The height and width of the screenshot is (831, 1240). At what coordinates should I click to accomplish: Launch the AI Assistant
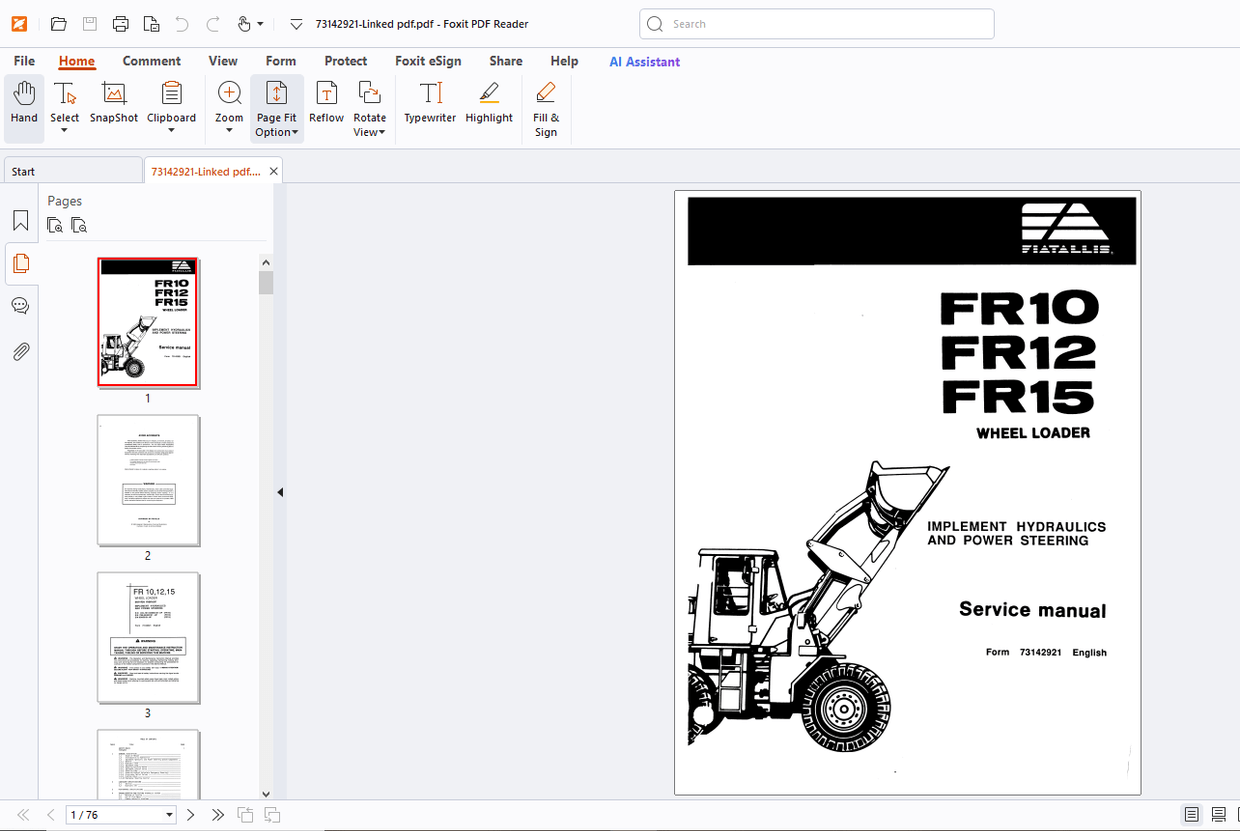(644, 61)
